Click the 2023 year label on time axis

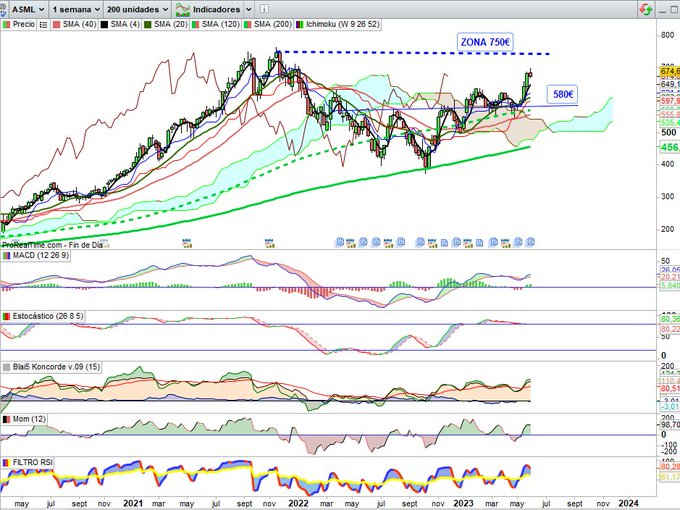point(463,503)
